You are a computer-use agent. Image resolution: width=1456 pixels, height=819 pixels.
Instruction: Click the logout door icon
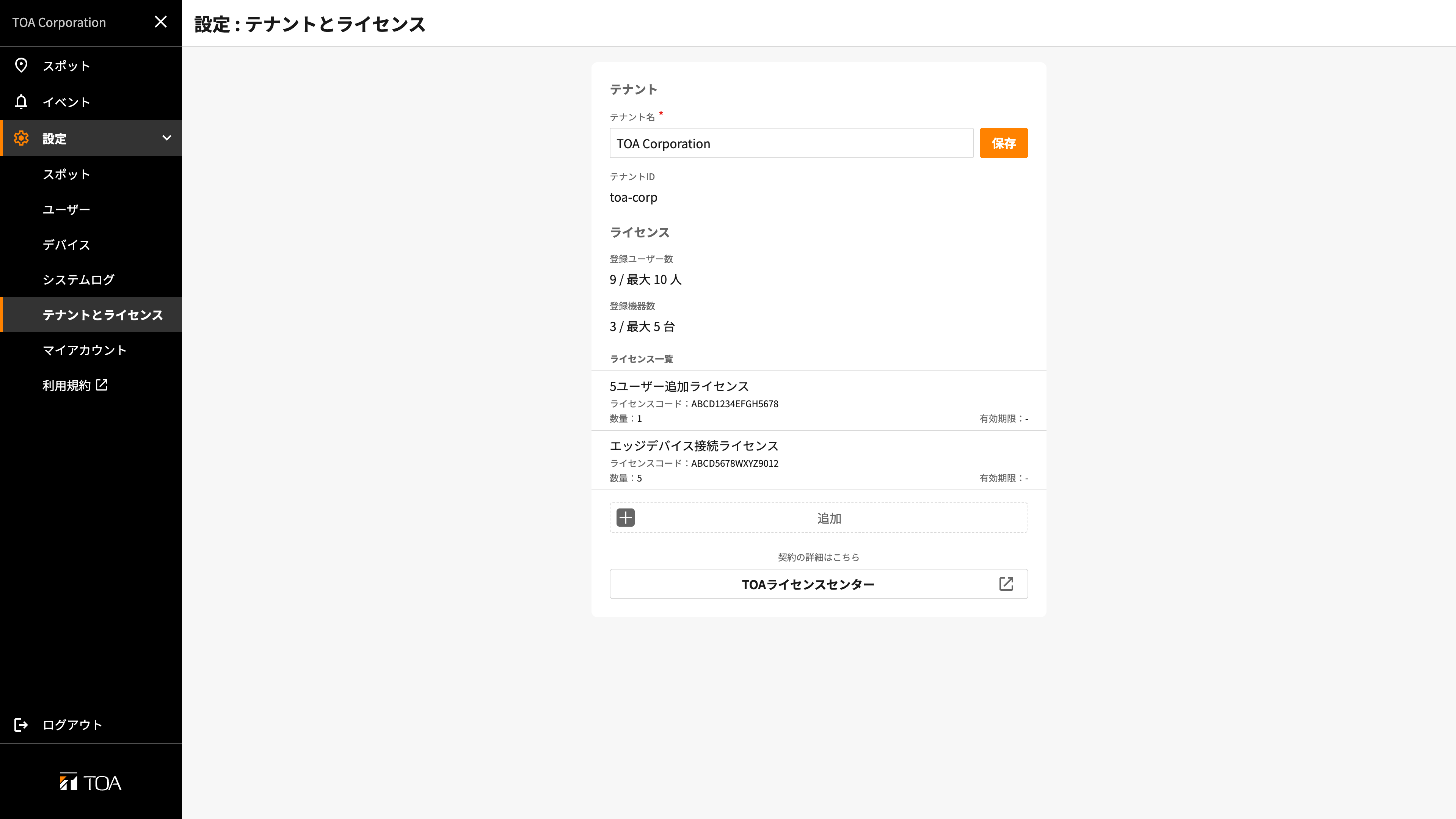[x=21, y=725]
